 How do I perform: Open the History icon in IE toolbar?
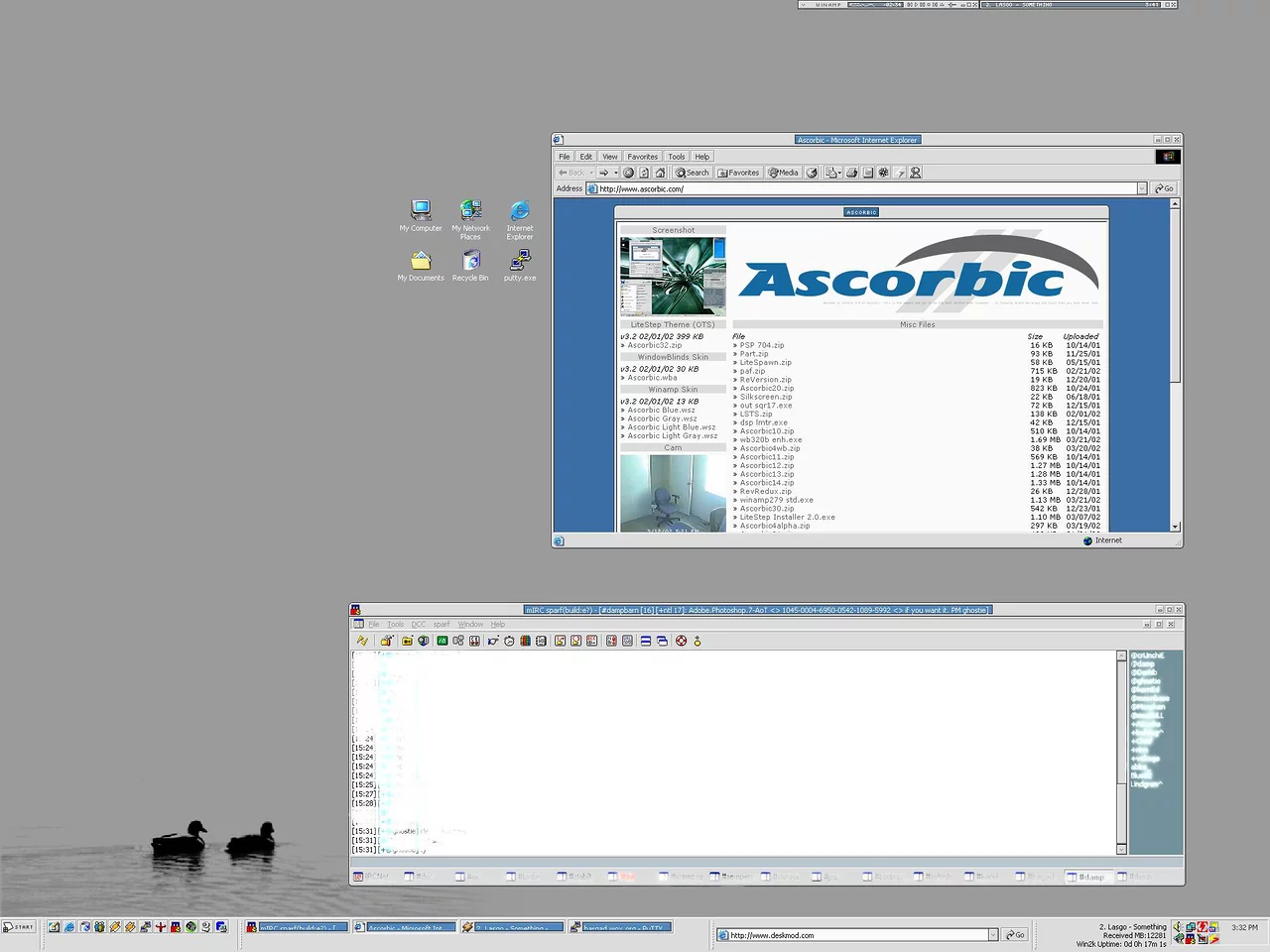tap(812, 173)
